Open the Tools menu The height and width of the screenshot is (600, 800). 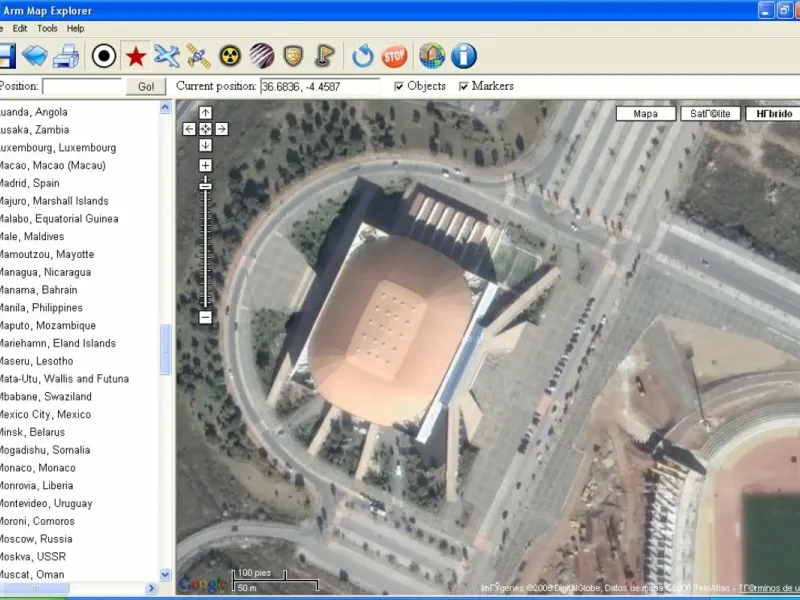[x=47, y=29]
